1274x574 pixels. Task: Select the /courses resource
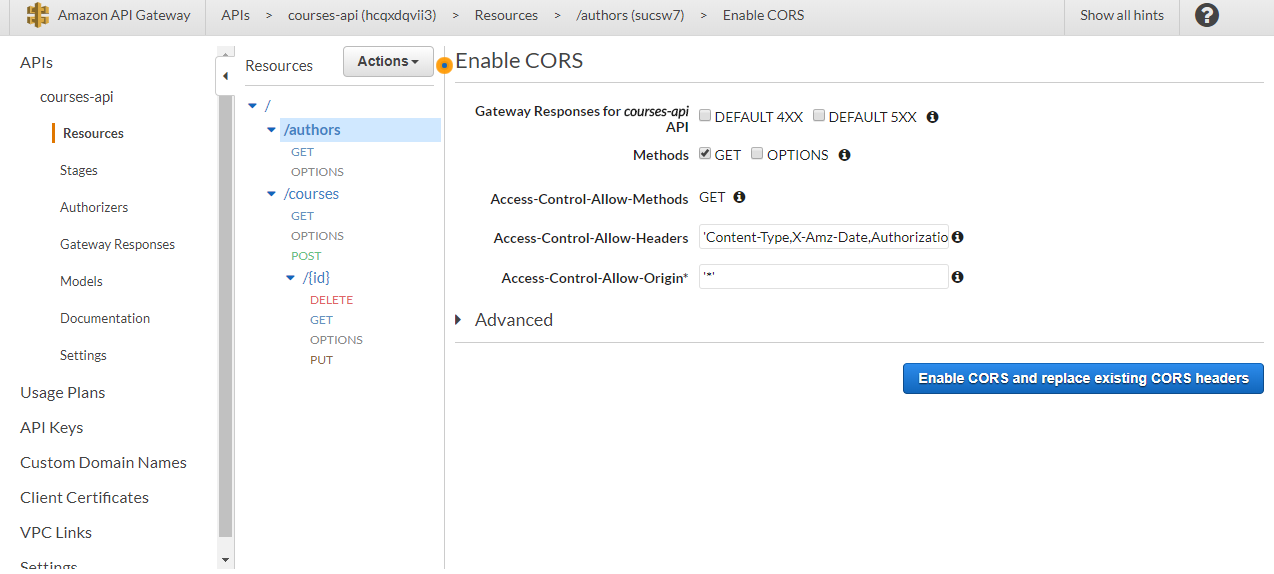tap(311, 194)
